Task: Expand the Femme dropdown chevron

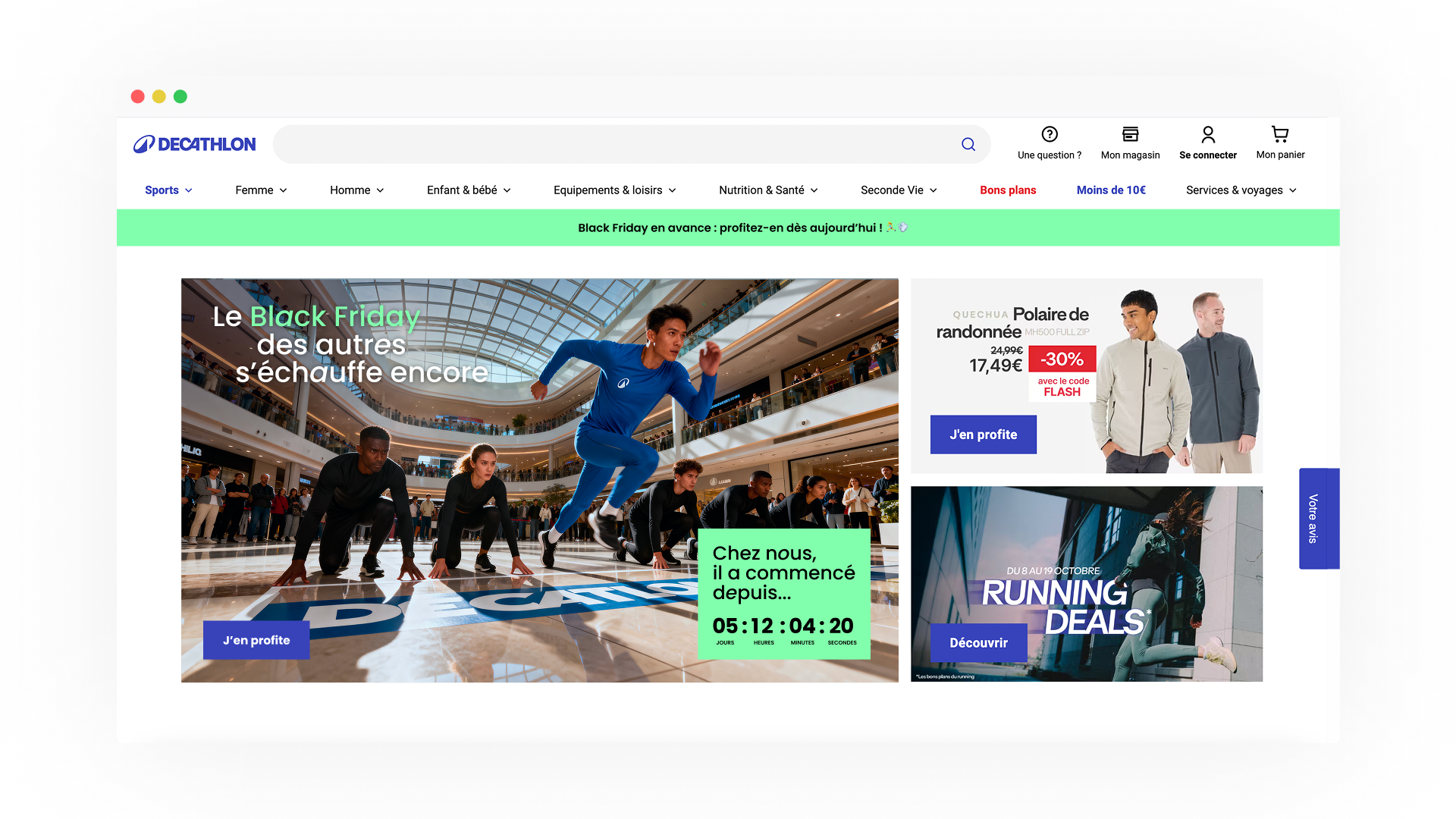Action: point(283,190)
